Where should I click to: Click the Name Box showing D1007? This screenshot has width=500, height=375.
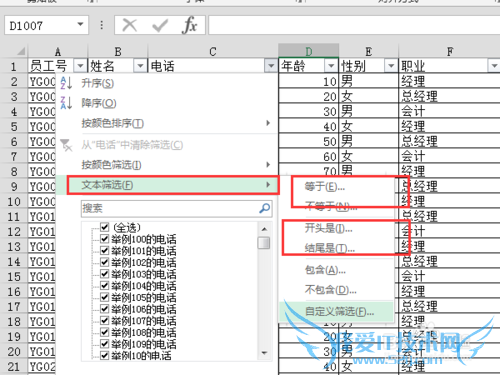tap(47, 25)
